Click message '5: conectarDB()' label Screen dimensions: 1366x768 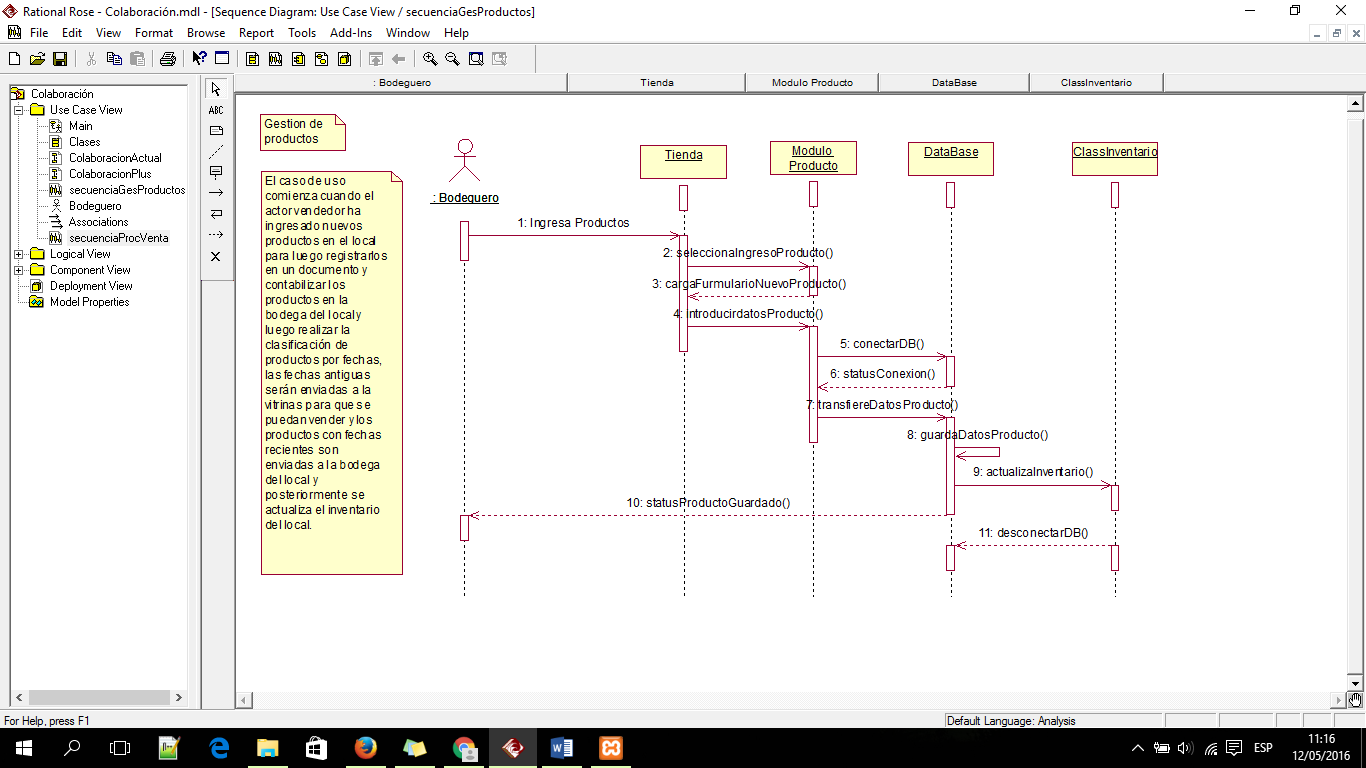coord(882,344)
